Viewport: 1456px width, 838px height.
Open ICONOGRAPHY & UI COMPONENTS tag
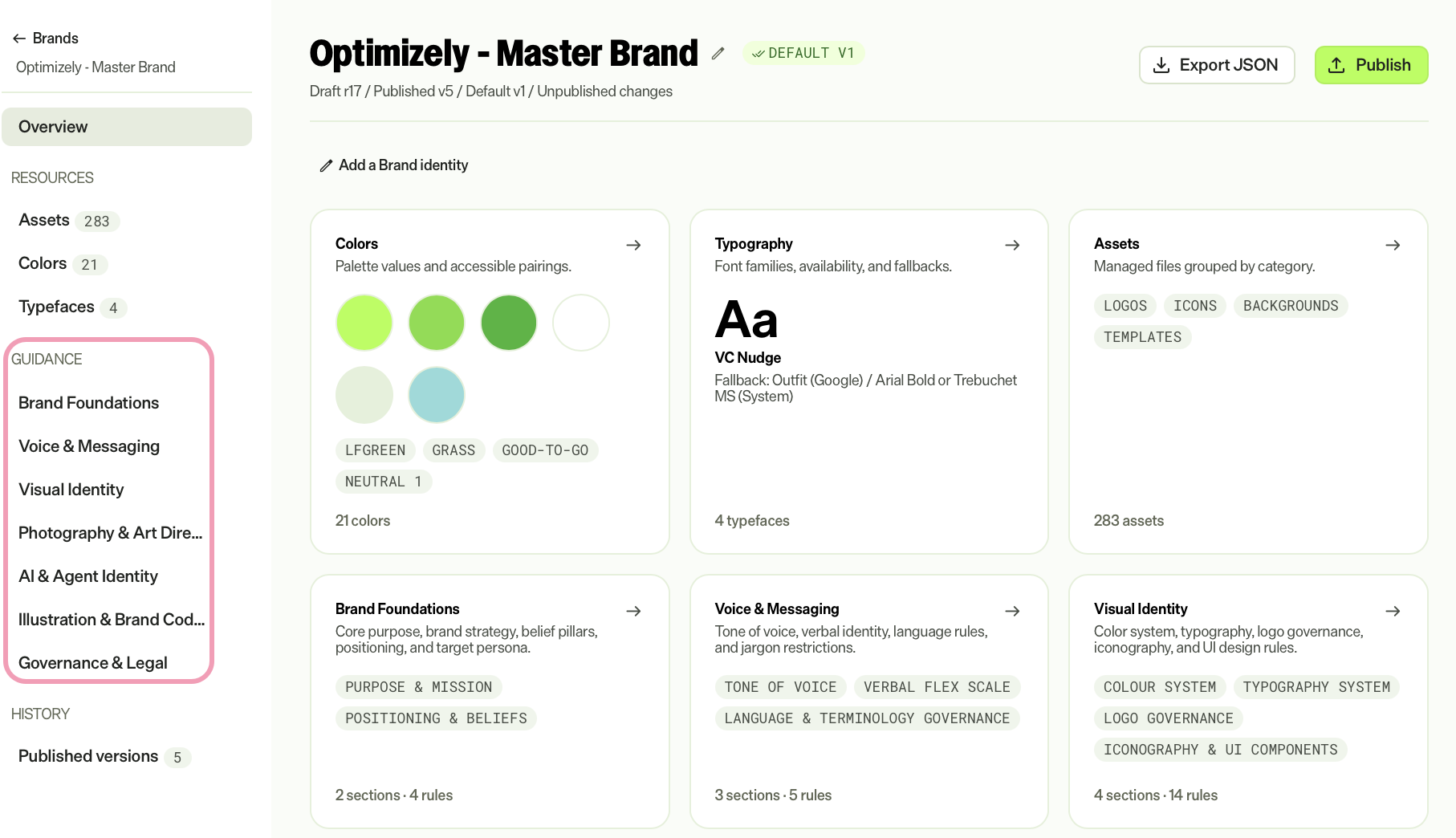pos(1221,750)
